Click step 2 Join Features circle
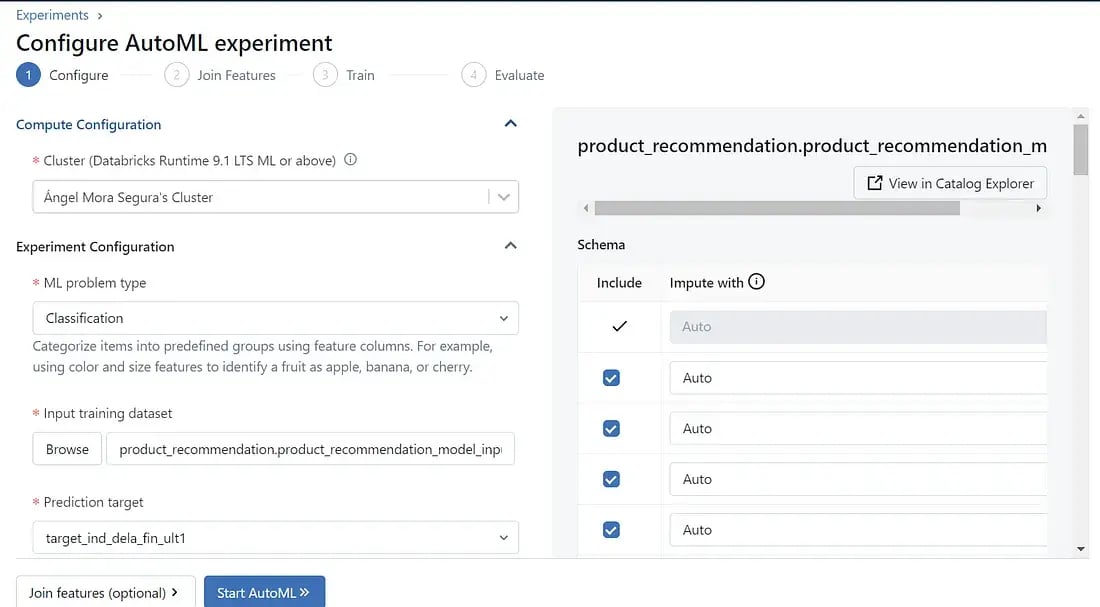This screenshot has height=607, width=1100. [176, 75]
